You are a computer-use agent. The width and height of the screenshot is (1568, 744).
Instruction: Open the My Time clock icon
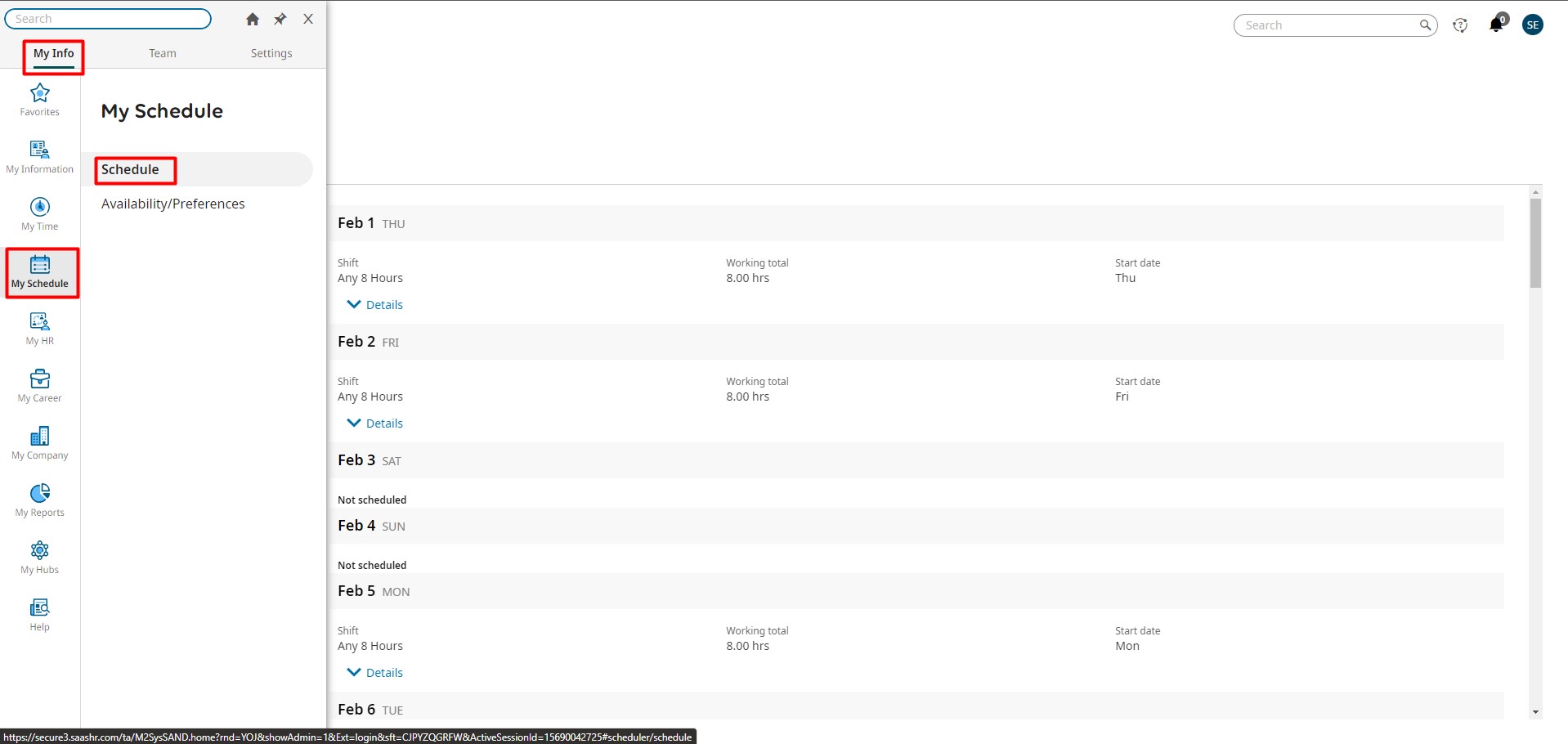tap(39, 208)
